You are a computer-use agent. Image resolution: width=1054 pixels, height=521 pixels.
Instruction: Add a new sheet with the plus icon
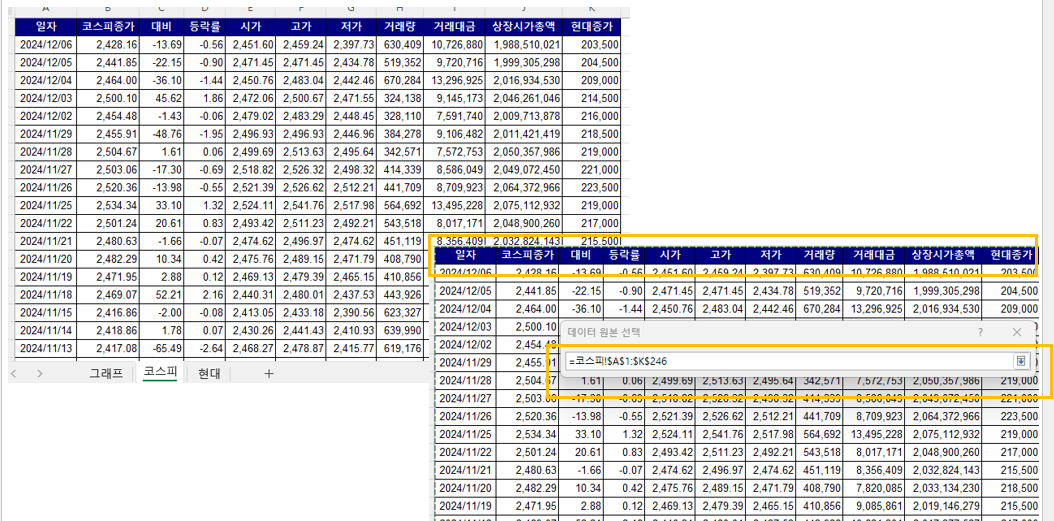(x=268, y=374)
